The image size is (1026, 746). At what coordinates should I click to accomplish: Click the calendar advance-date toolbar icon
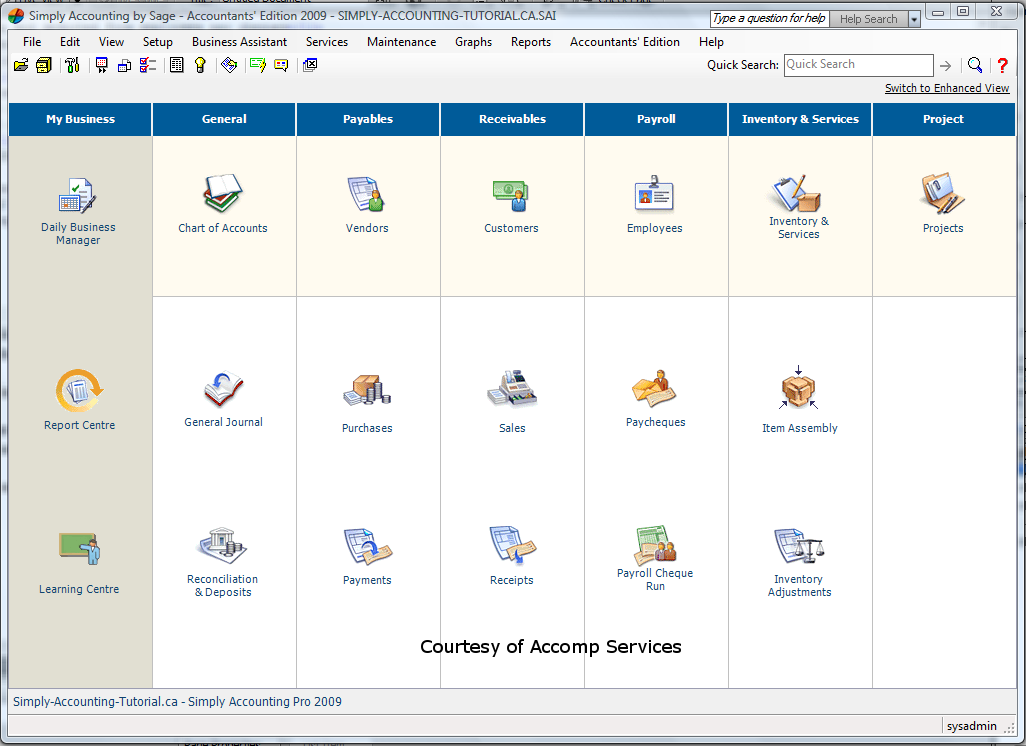(x=101, y=65)
